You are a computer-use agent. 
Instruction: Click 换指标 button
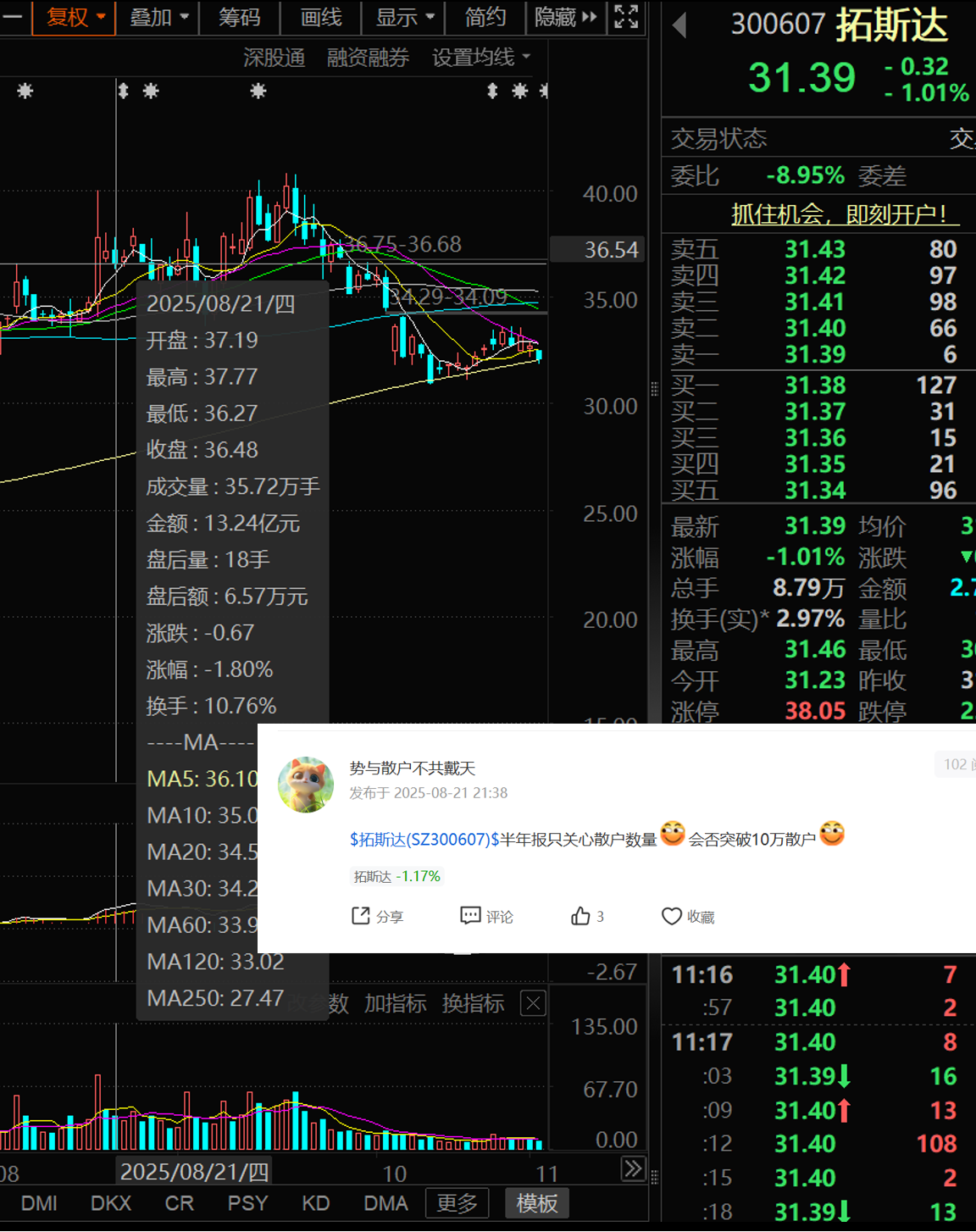point(473,1003)
